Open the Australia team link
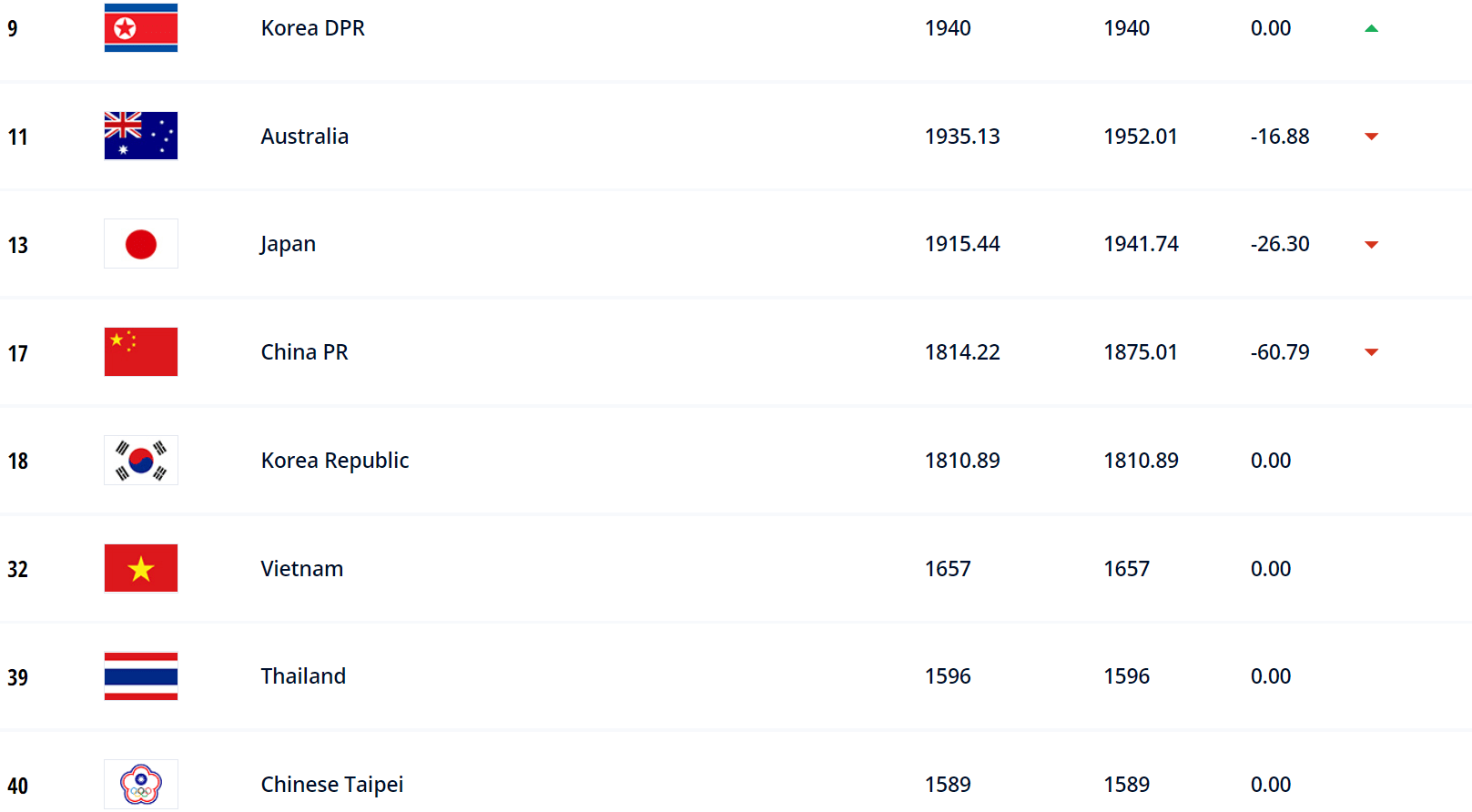 (x=304, y=137)
